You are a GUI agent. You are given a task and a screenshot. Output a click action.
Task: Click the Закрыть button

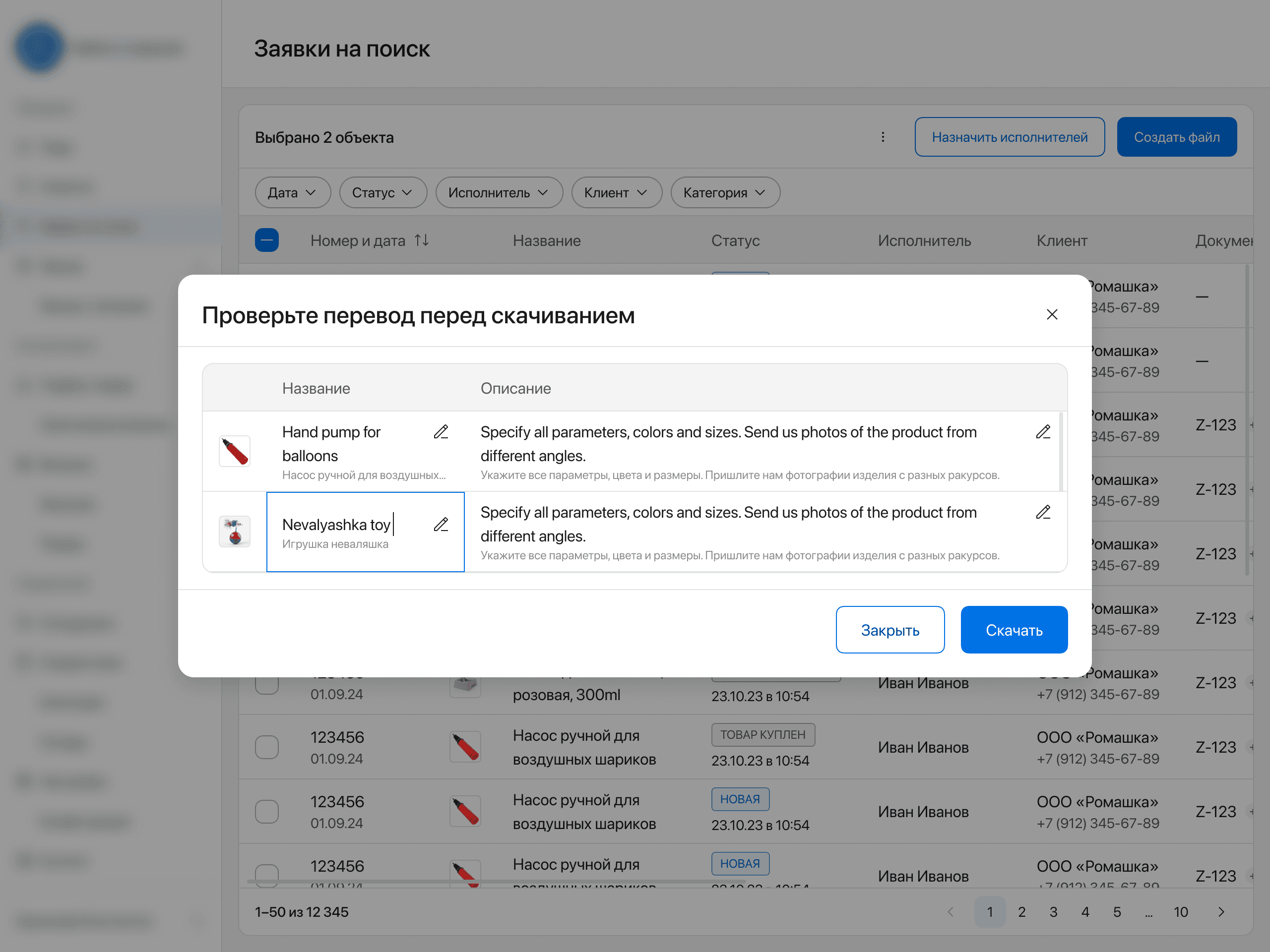click(889, 630)
